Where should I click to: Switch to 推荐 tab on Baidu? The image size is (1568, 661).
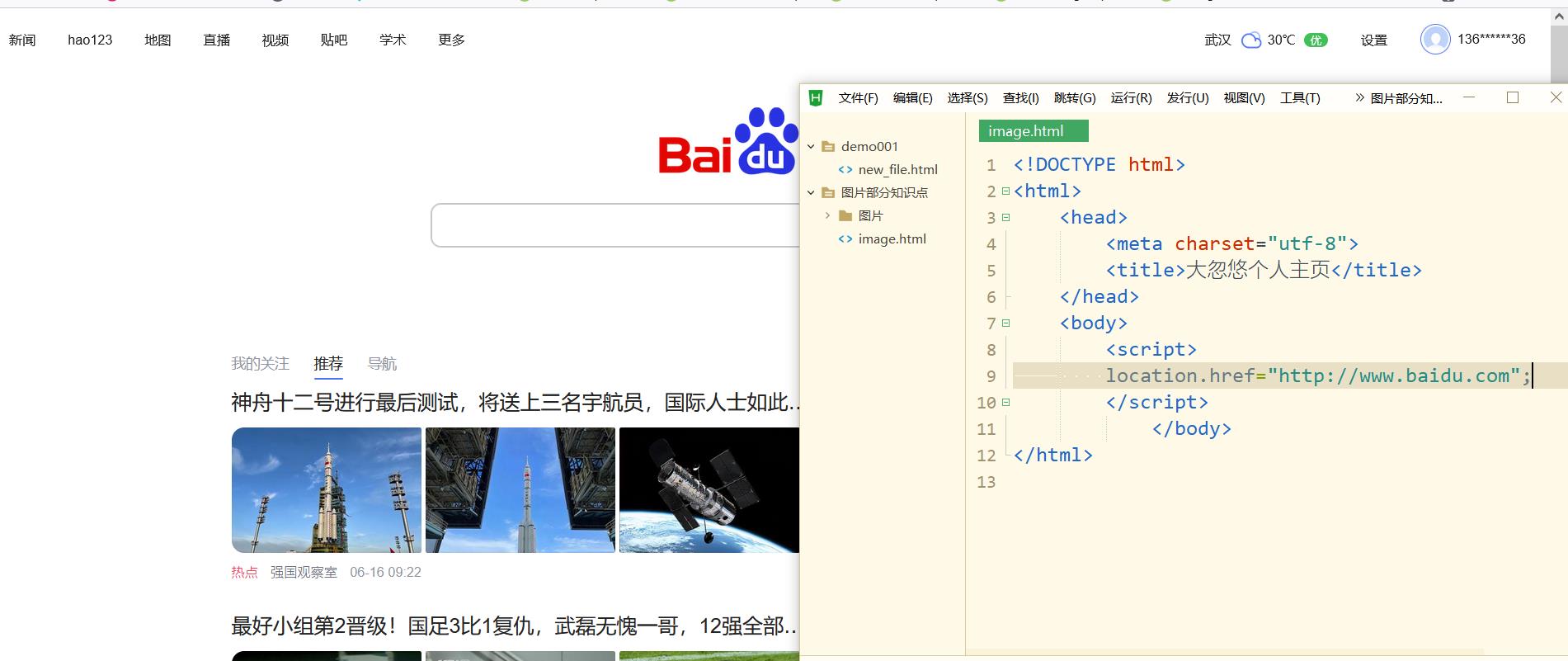coord(328,364)
